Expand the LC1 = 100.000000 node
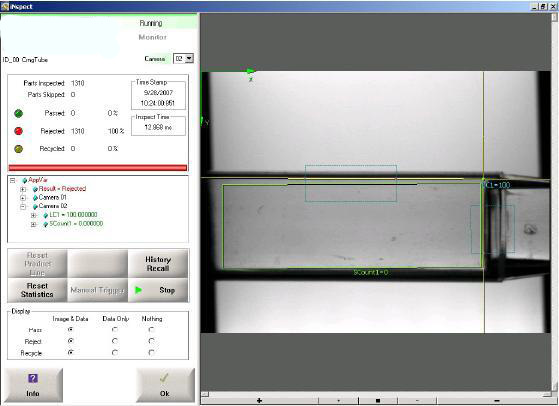559x406 pixels. (34, 215)
